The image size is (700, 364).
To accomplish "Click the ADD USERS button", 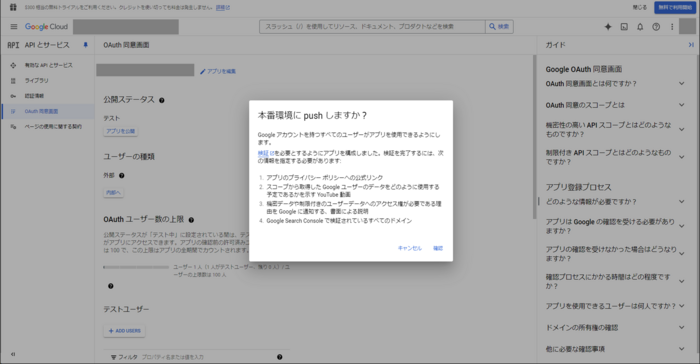I will pyautogui.click(x=125, y=331).
